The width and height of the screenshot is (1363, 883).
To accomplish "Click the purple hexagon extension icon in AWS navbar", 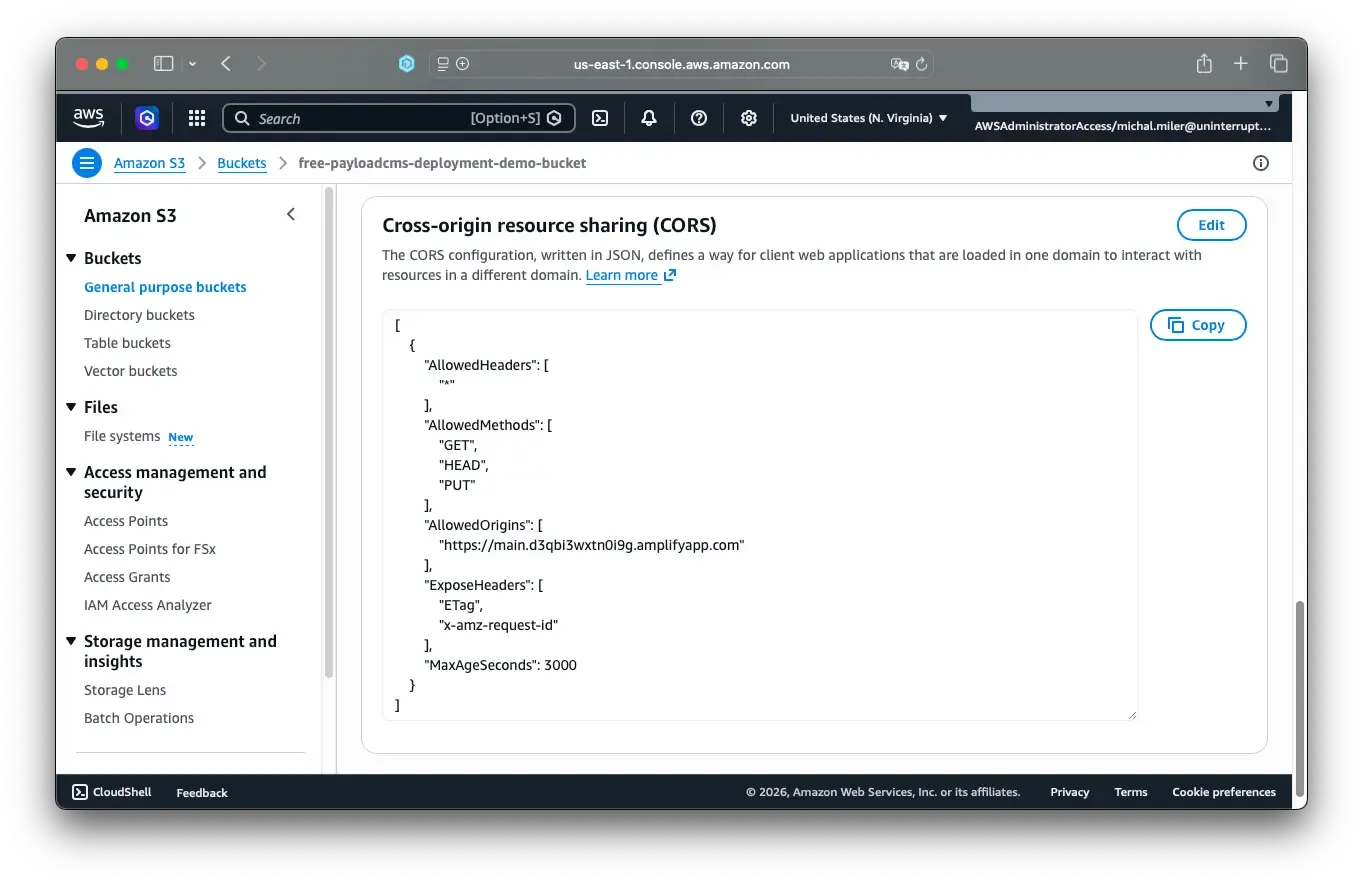I will 147,118.
